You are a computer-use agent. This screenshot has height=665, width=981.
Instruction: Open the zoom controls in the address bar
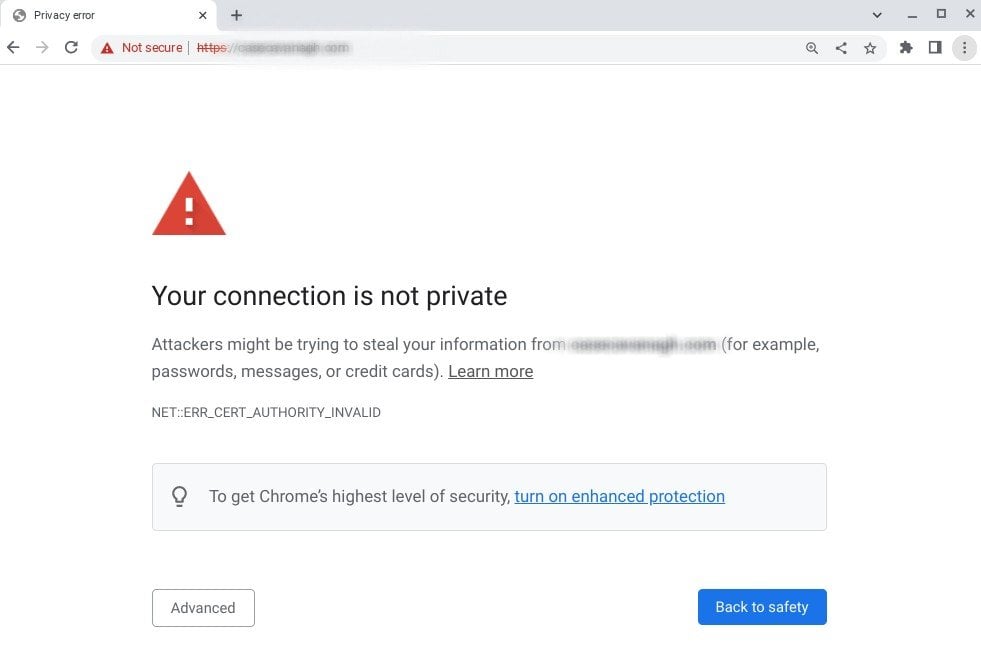click(812, 47)
